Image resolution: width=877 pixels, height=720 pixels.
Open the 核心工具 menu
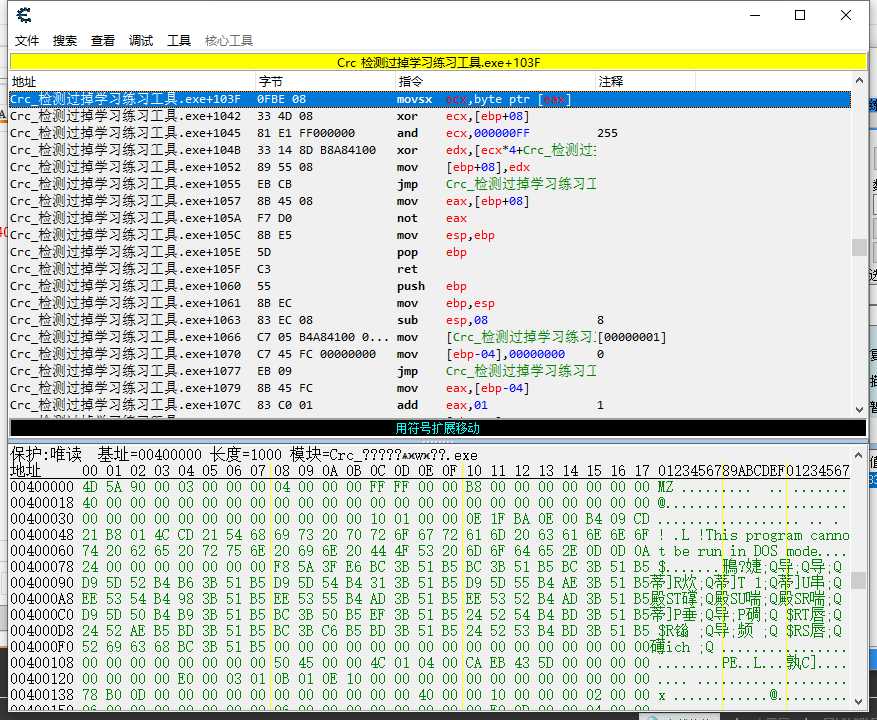tap(229, 40)
